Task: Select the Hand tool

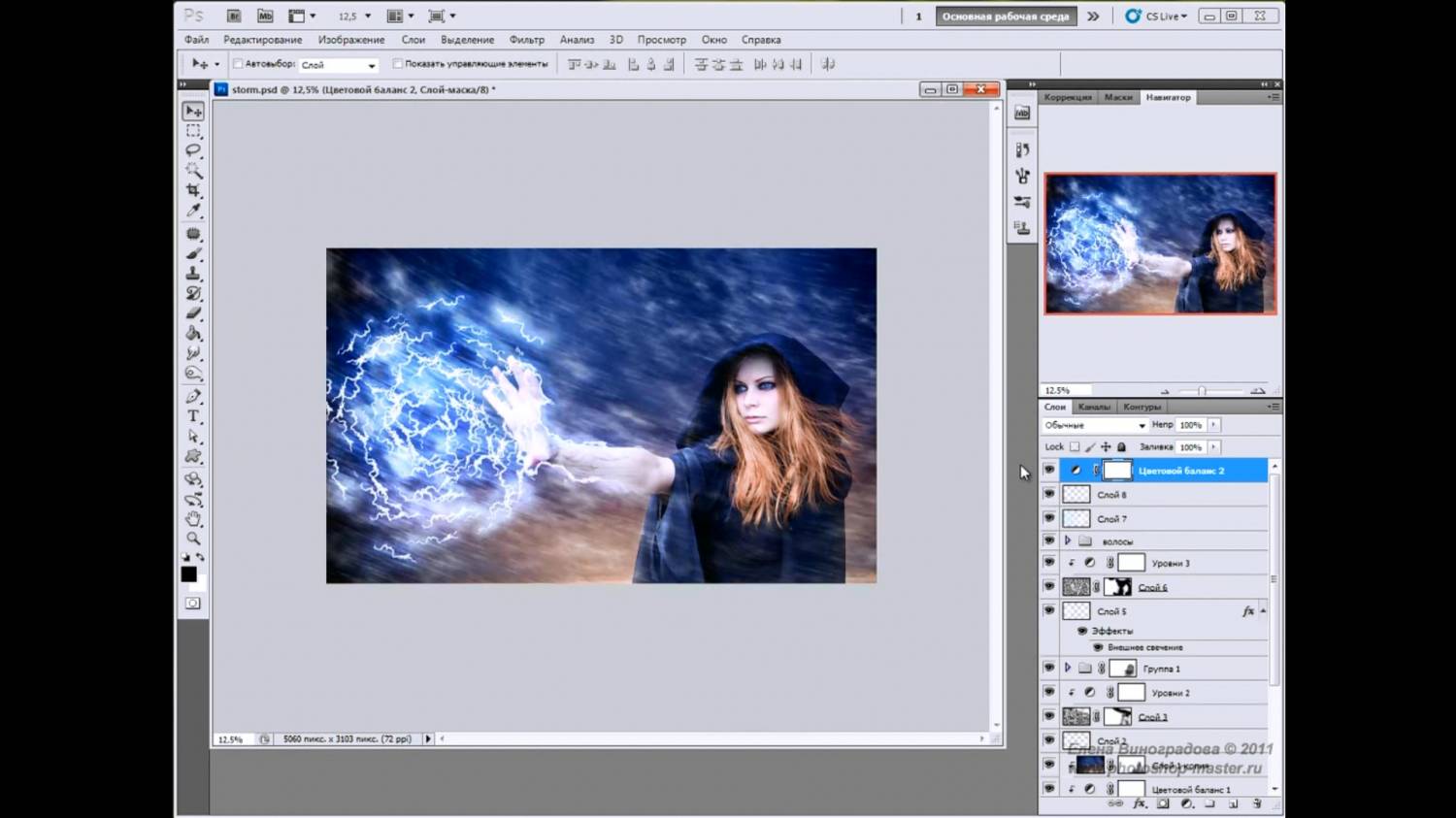Action: 193,519
